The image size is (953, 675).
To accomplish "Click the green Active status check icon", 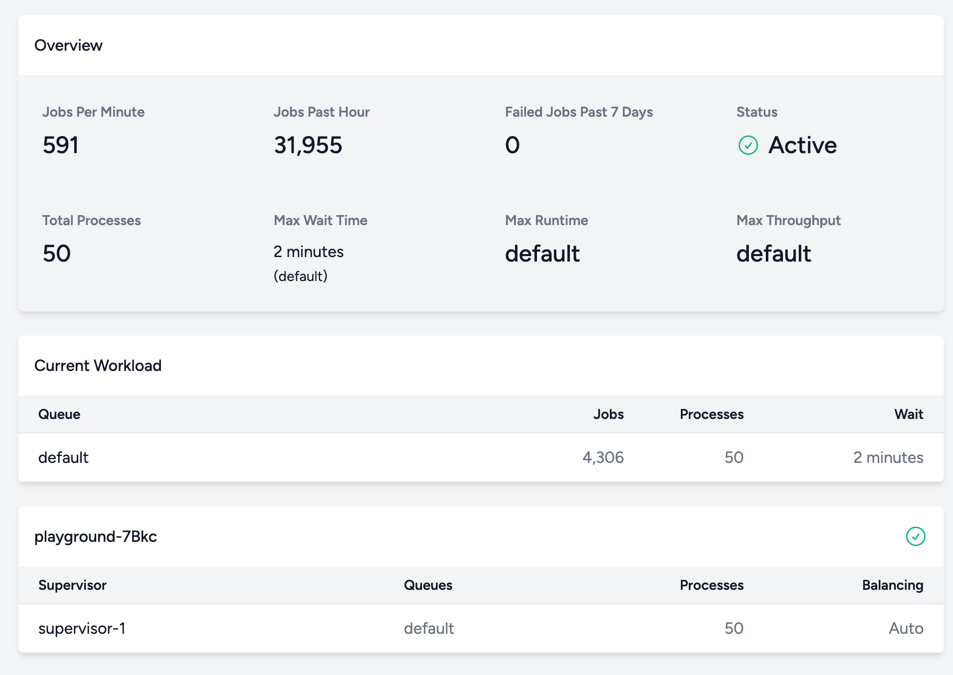I will (x=748, y=145).
